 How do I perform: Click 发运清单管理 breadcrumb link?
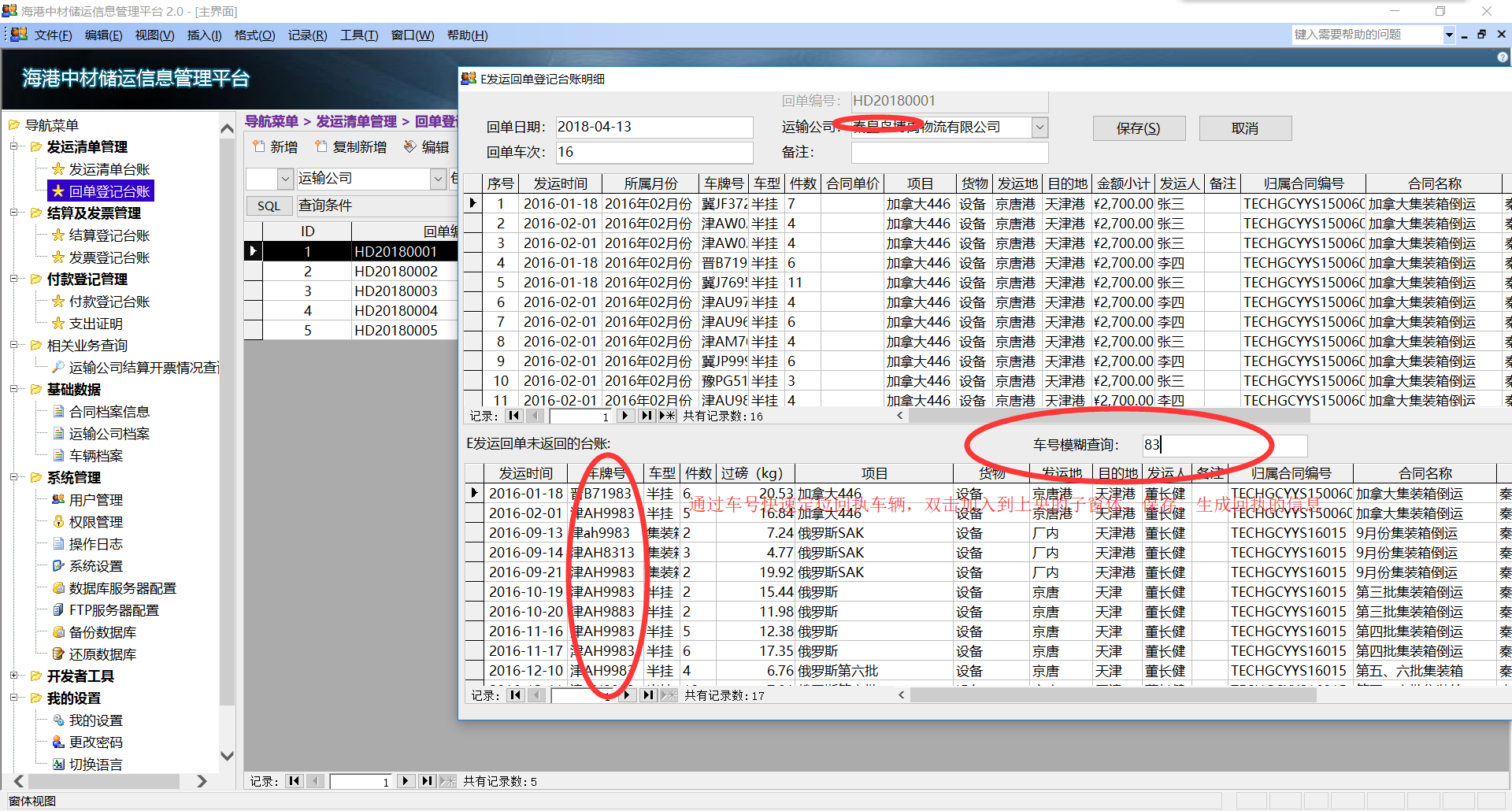click(x=356, y=121)
